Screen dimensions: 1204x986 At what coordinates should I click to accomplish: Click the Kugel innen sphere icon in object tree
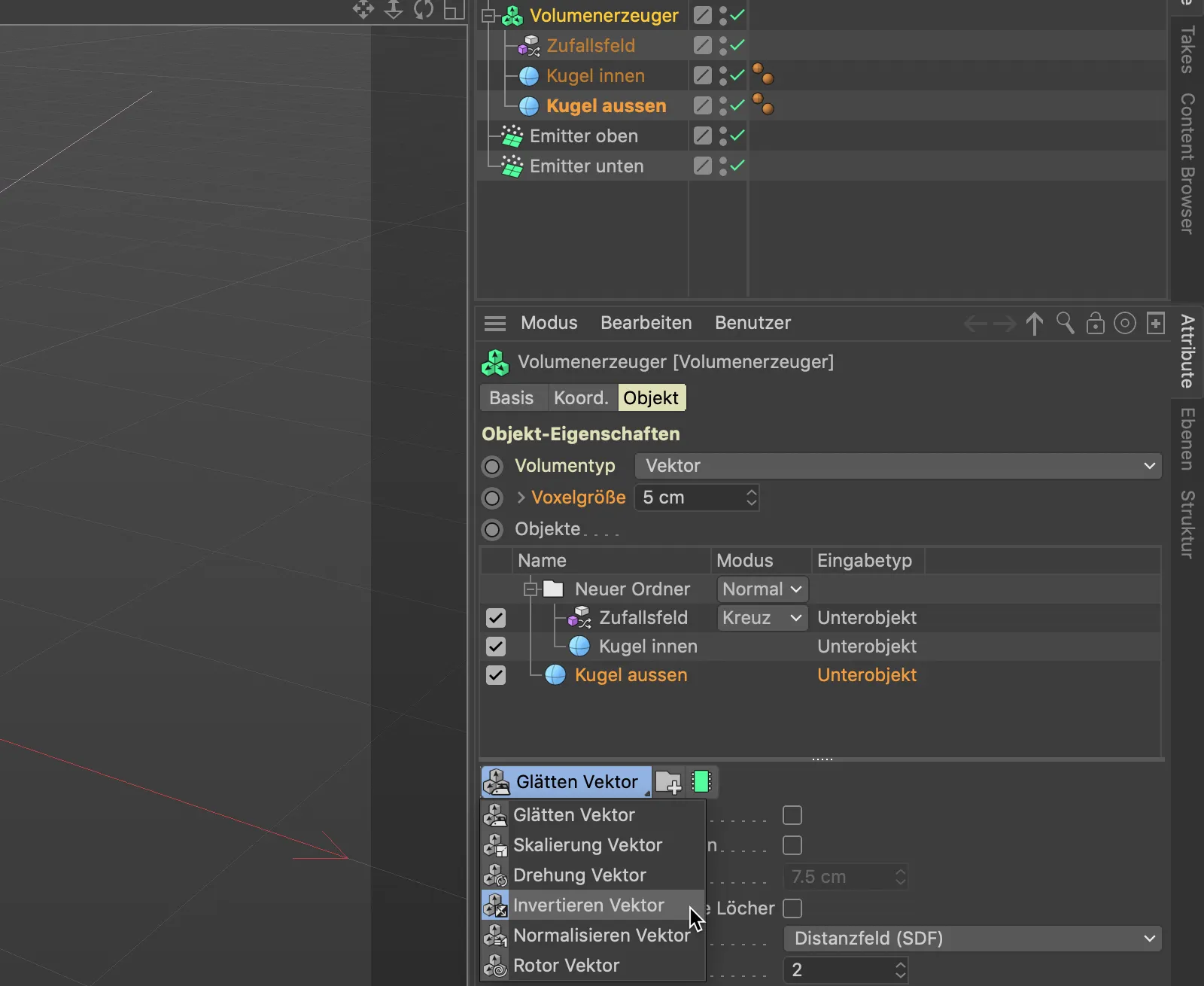[x=529, y=76]
